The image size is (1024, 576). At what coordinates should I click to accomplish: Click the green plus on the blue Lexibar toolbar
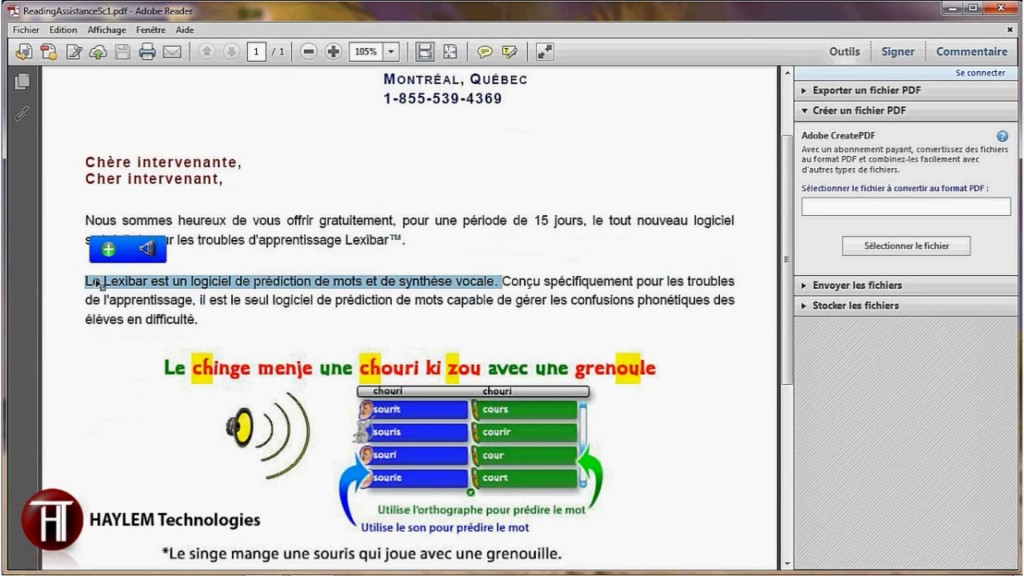(108, 249)
